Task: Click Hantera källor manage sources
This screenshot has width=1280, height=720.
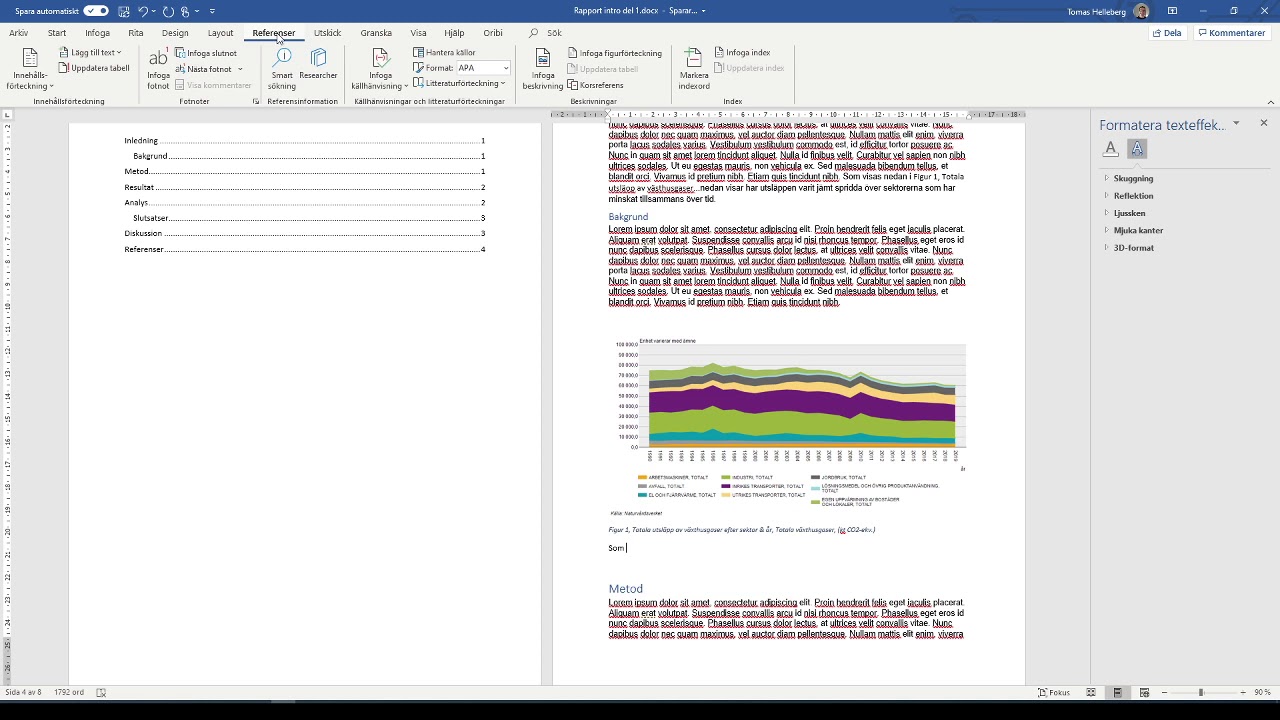Action: 444,52
